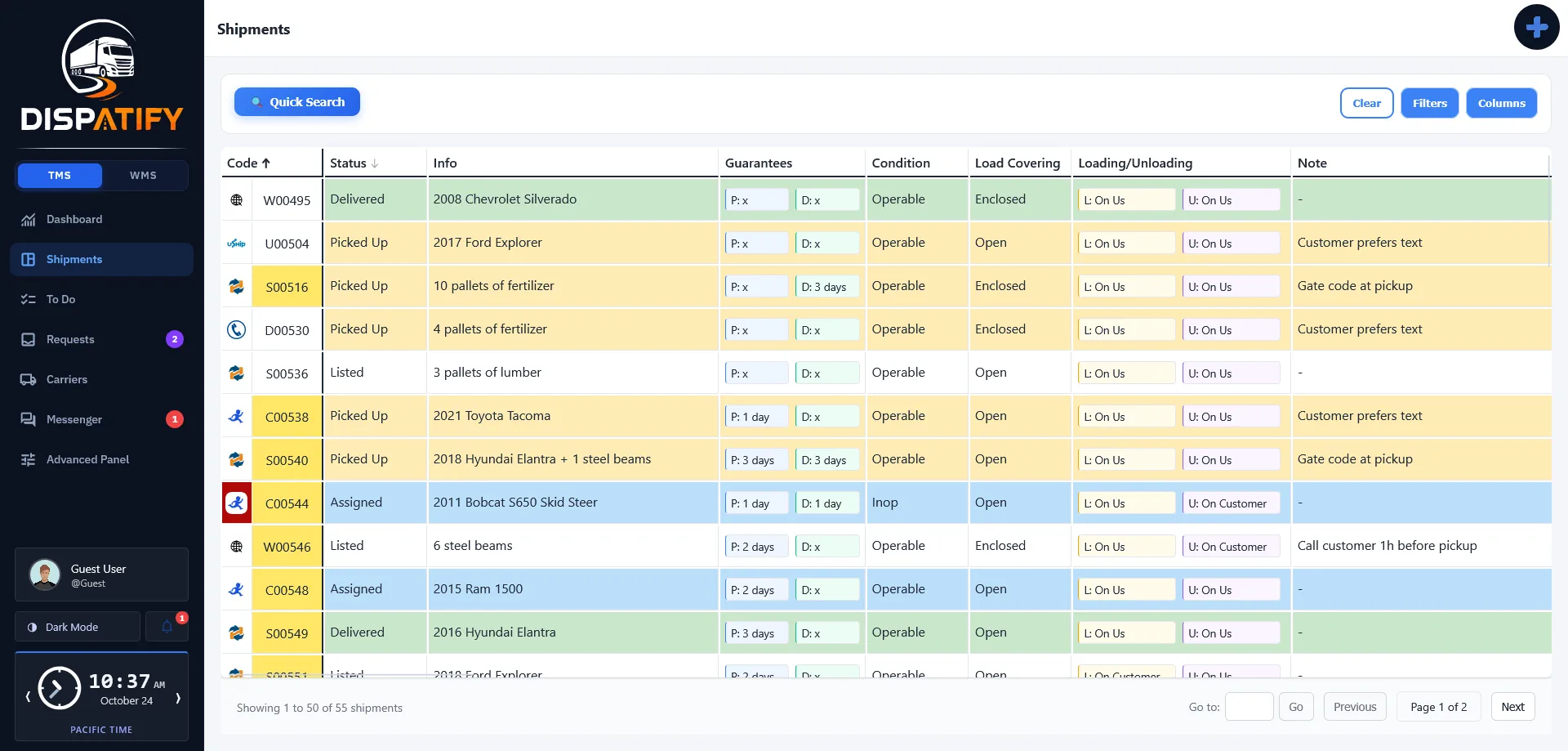Click the Clear button

tap(1366, 103)
